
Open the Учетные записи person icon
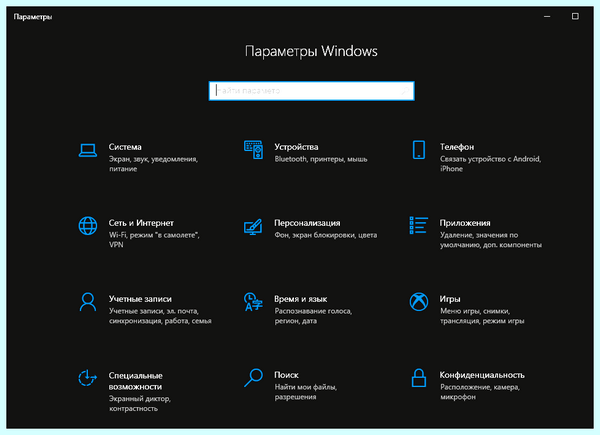coord(88,302)
